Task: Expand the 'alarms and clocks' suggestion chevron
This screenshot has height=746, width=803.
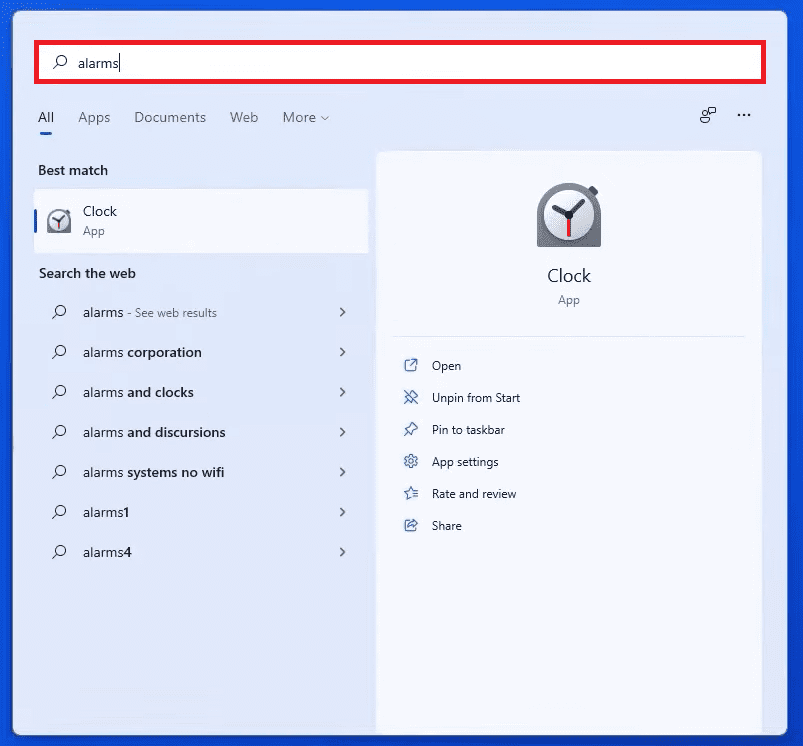Action: (342, 392)
